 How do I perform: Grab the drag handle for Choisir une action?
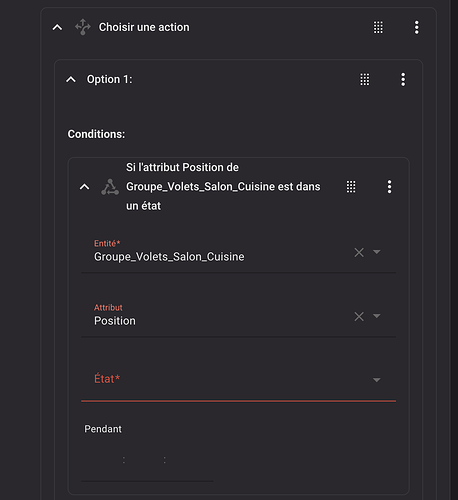pos(378,27)
